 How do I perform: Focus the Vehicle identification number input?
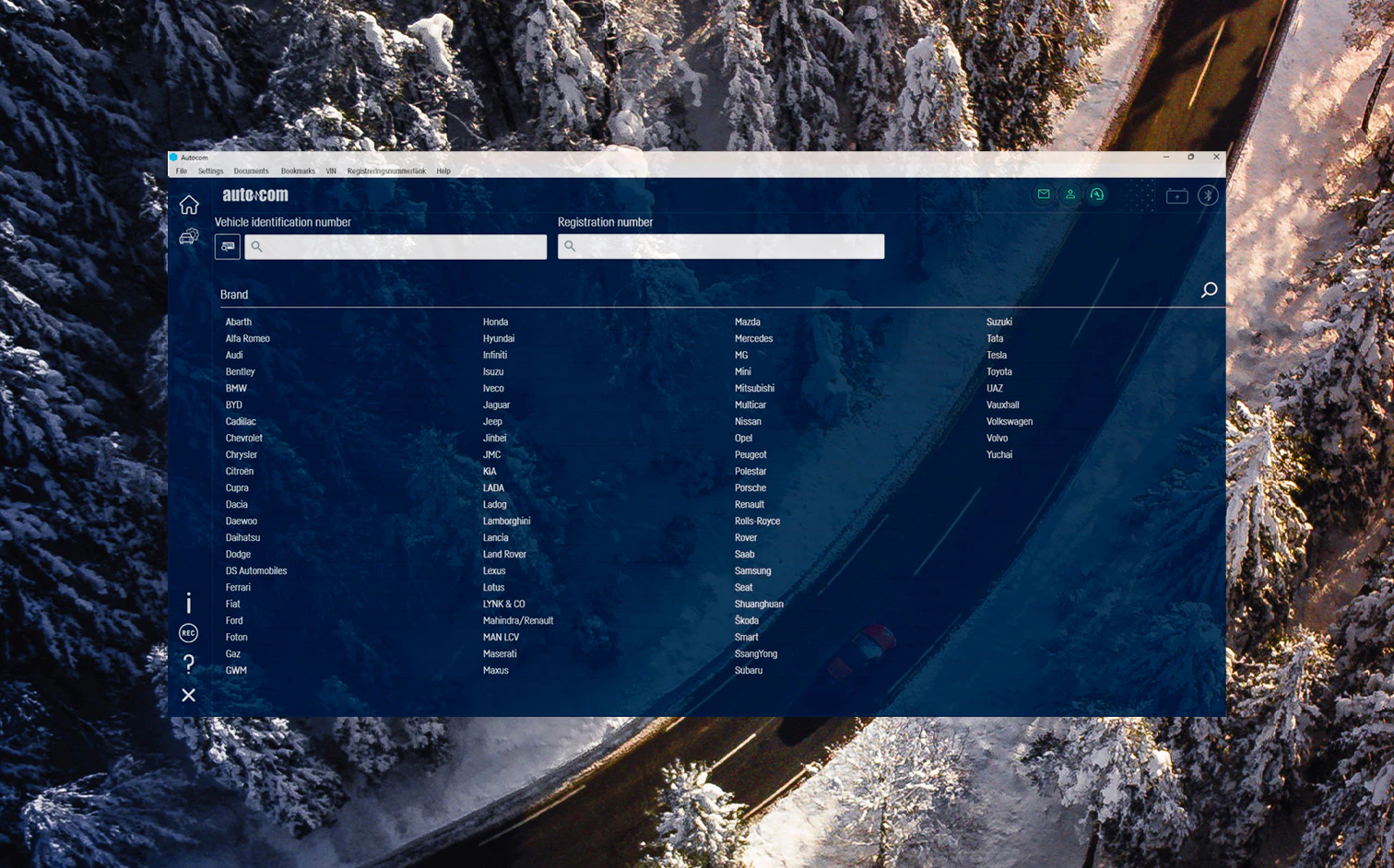pos(396,246)
